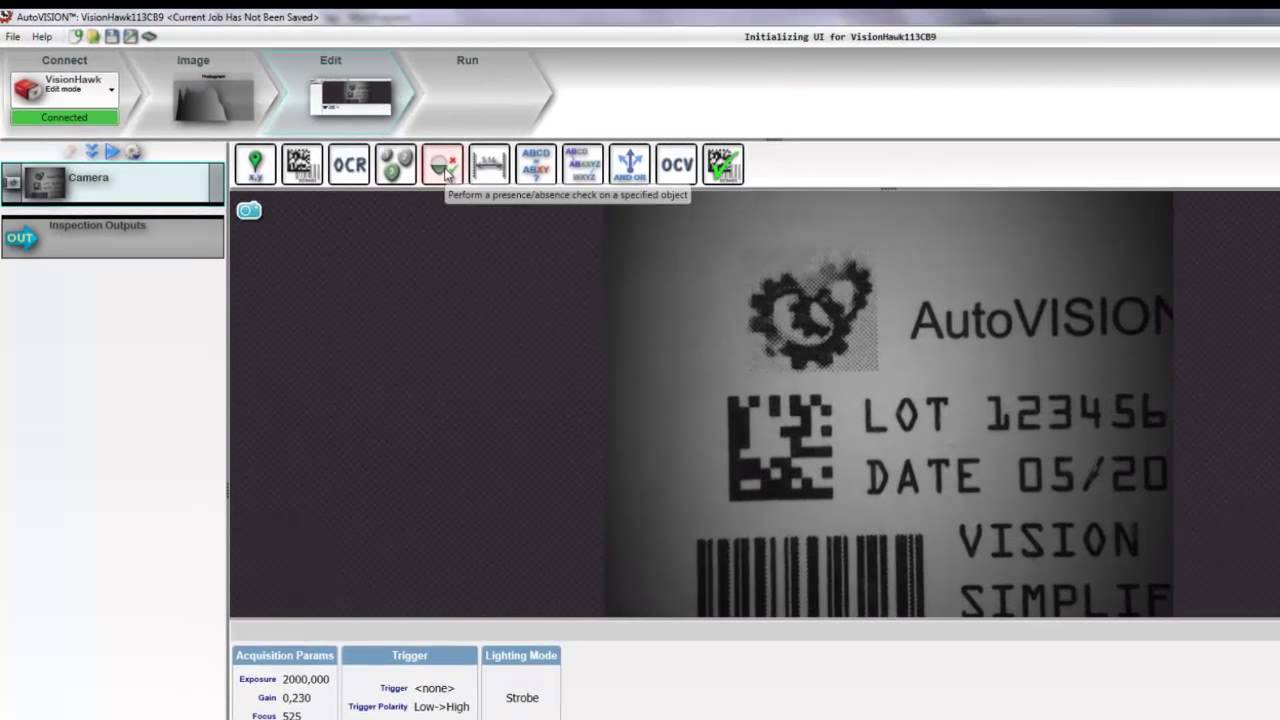Select the OCV tool
1280x720 pixels.
(676, 164)
